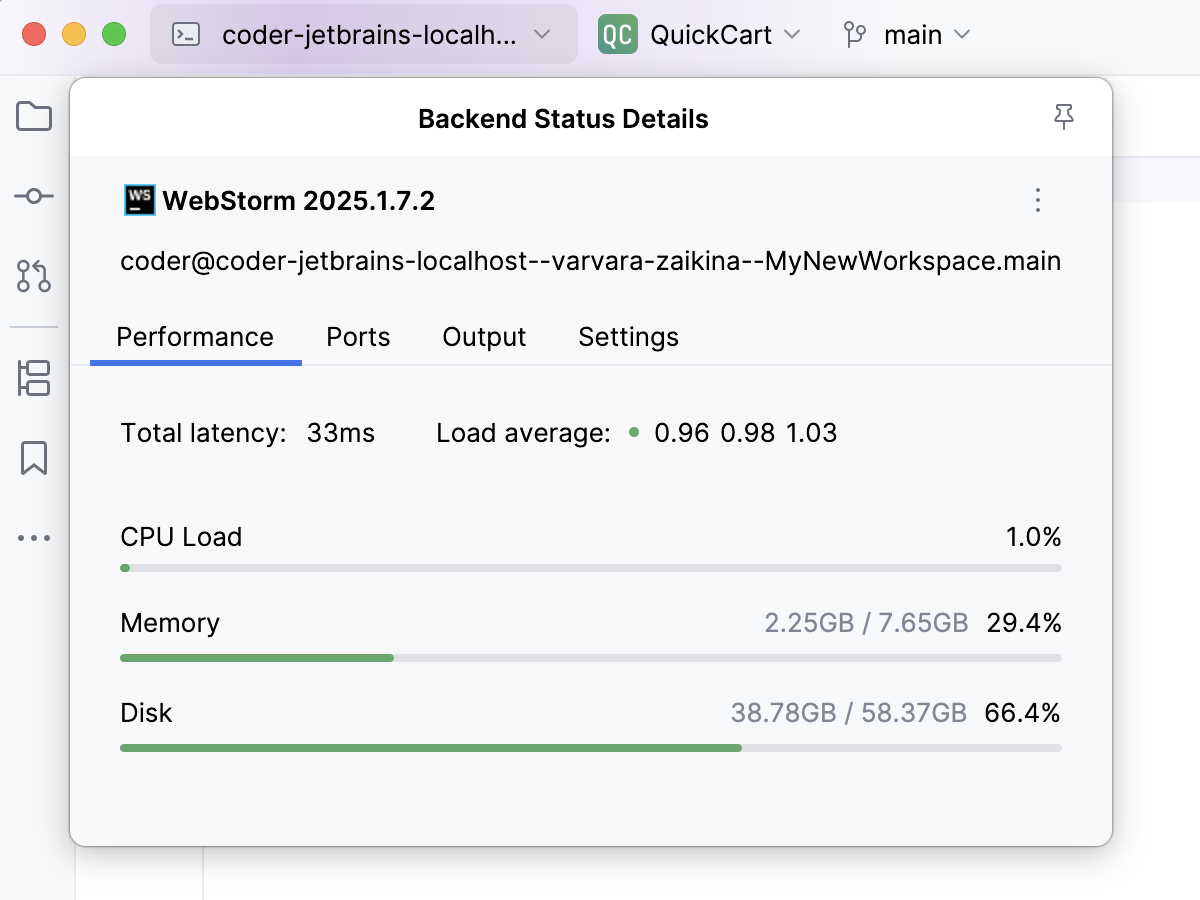1200x900 pixels.
Task: Open the Pull Requests tool window icon
Action: coord(34,276)
